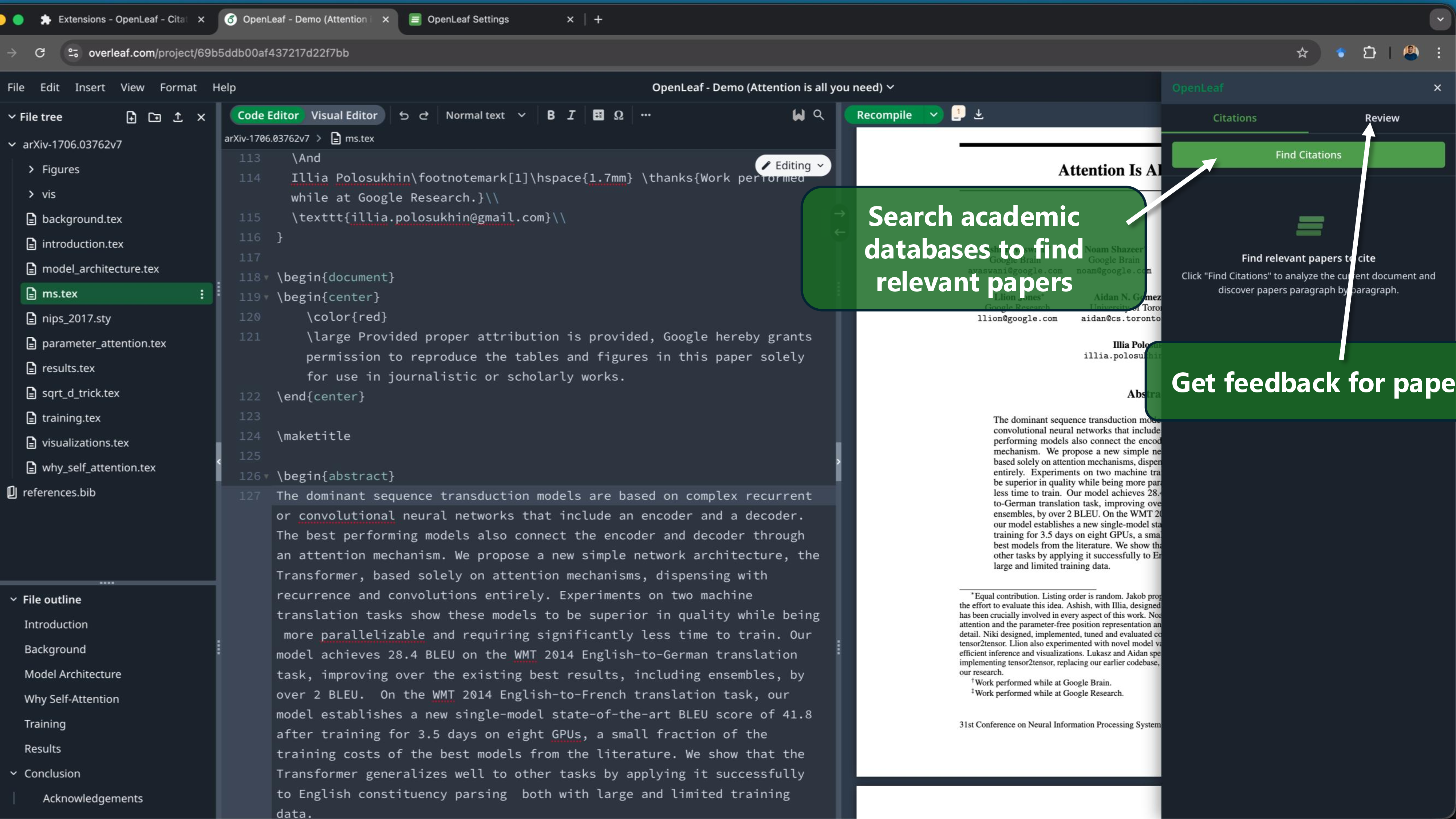Toggle italic formatting
1456x819 pixels.
click(x=571, y=115)
